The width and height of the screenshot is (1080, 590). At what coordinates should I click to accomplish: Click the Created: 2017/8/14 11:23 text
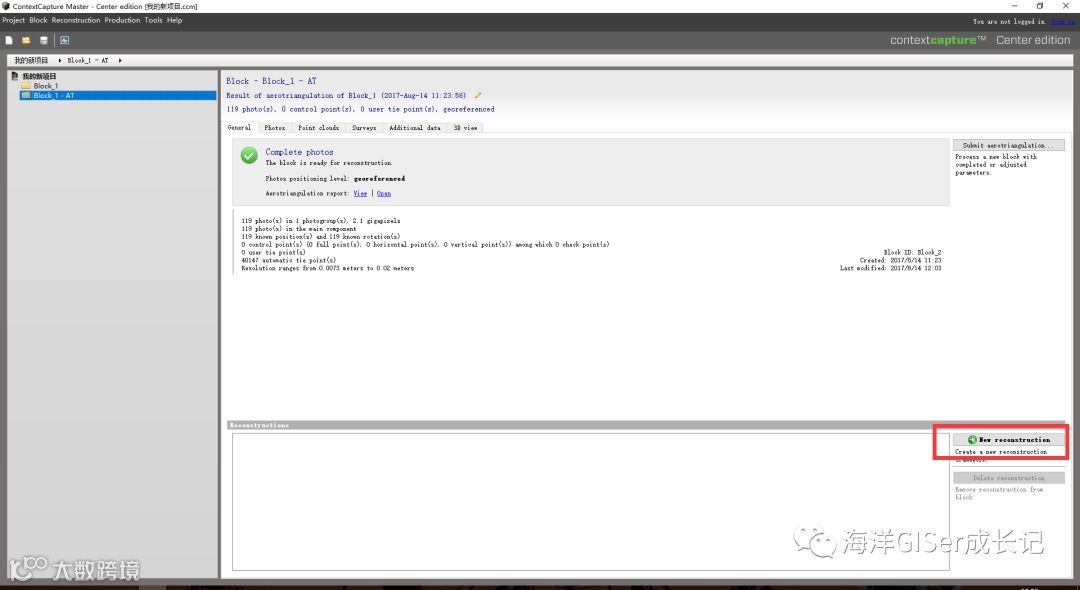900,260
